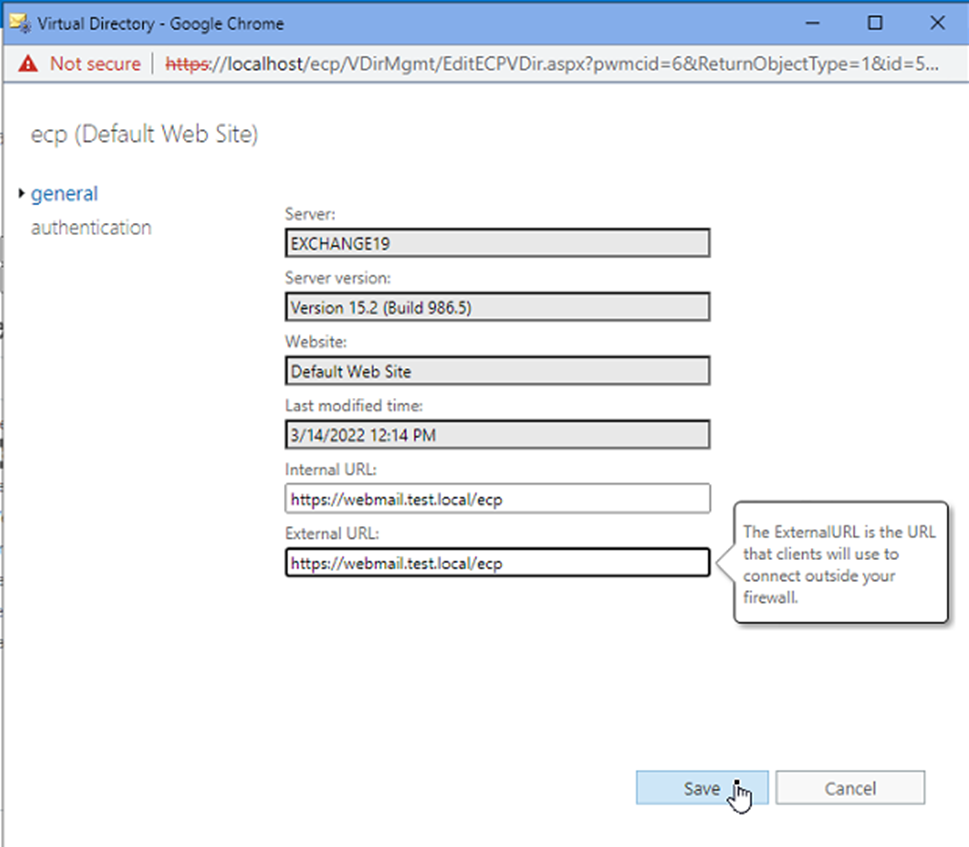969x847 pixels.
Task: Maximize the Virtual Directory window
Action: pos(875,23)
